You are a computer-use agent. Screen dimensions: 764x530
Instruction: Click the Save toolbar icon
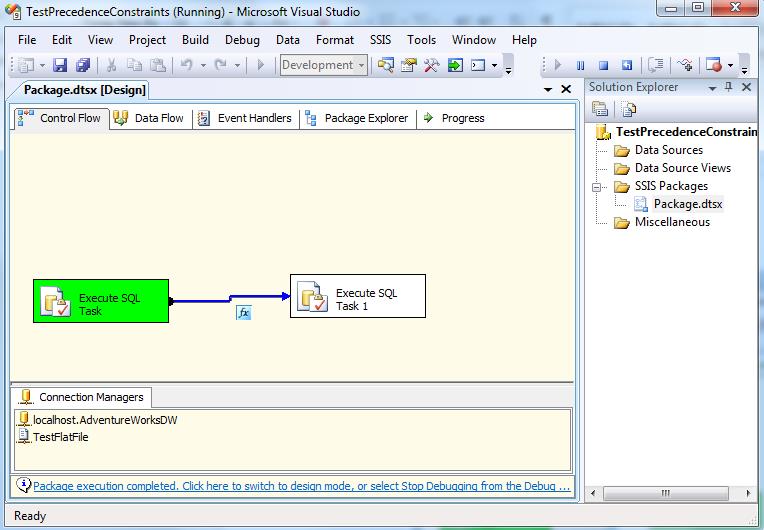coord(60,66)
